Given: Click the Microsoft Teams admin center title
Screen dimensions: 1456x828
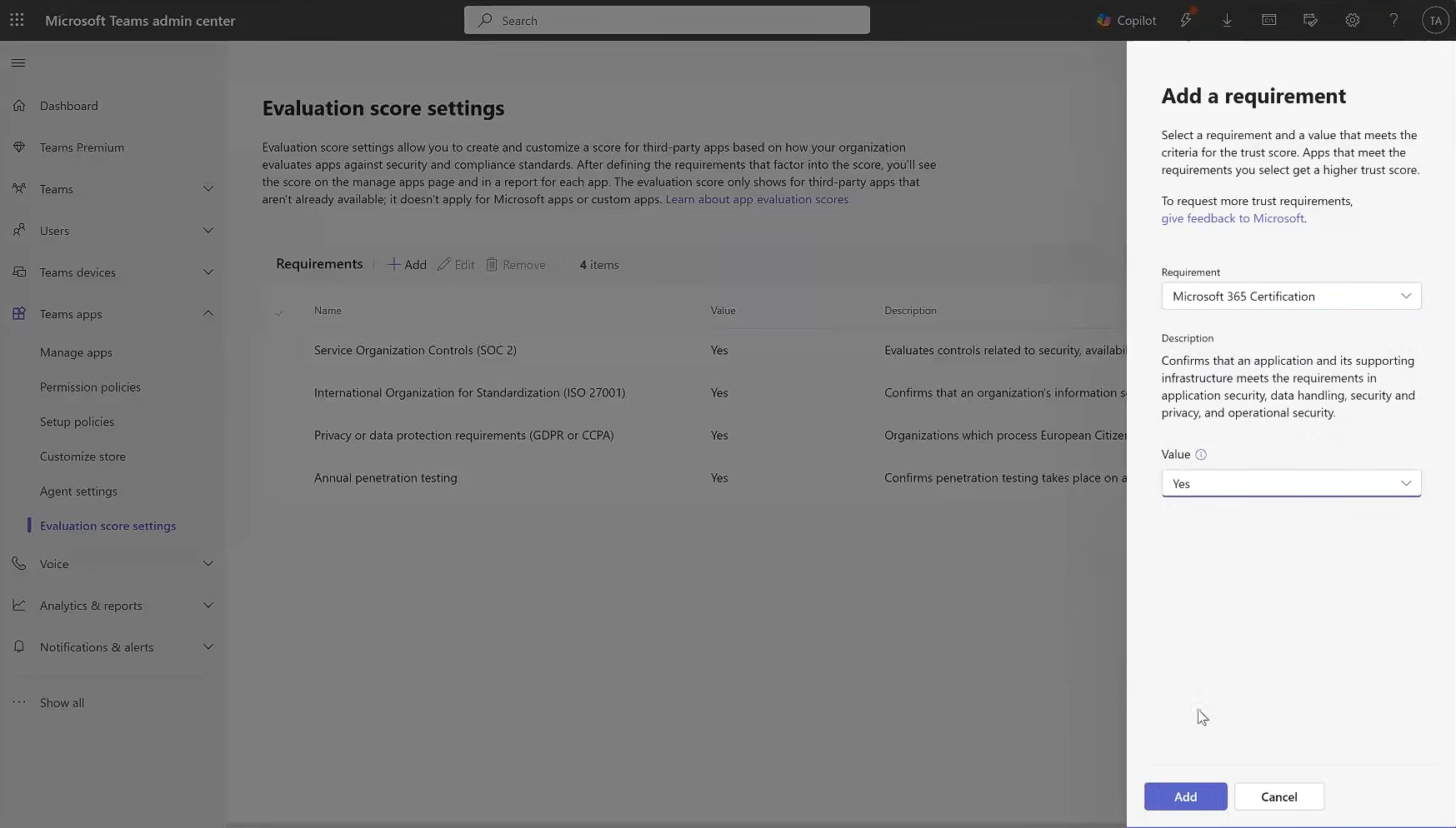Looking at the screenshot, I should 140,20.
